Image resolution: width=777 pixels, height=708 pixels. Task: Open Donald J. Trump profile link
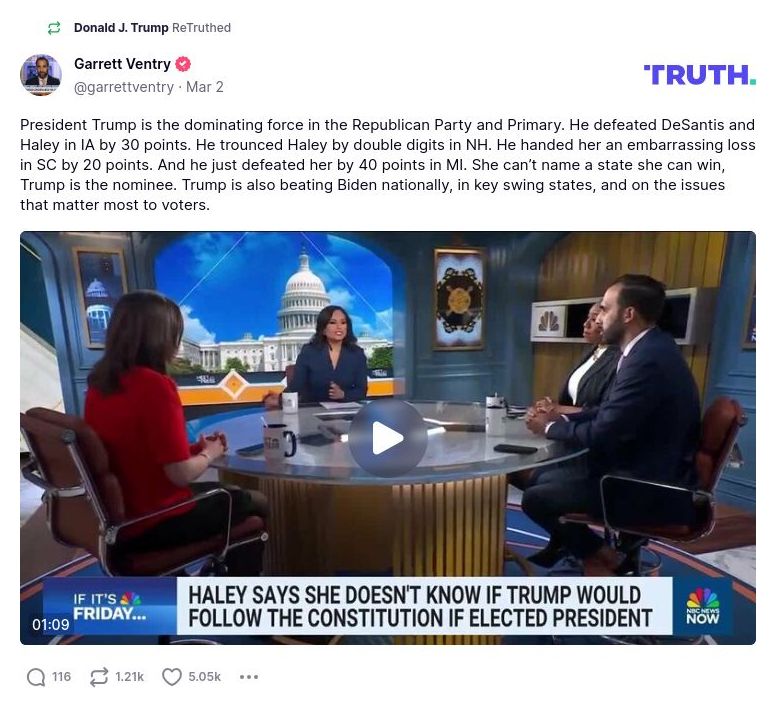tap(121, 28)
